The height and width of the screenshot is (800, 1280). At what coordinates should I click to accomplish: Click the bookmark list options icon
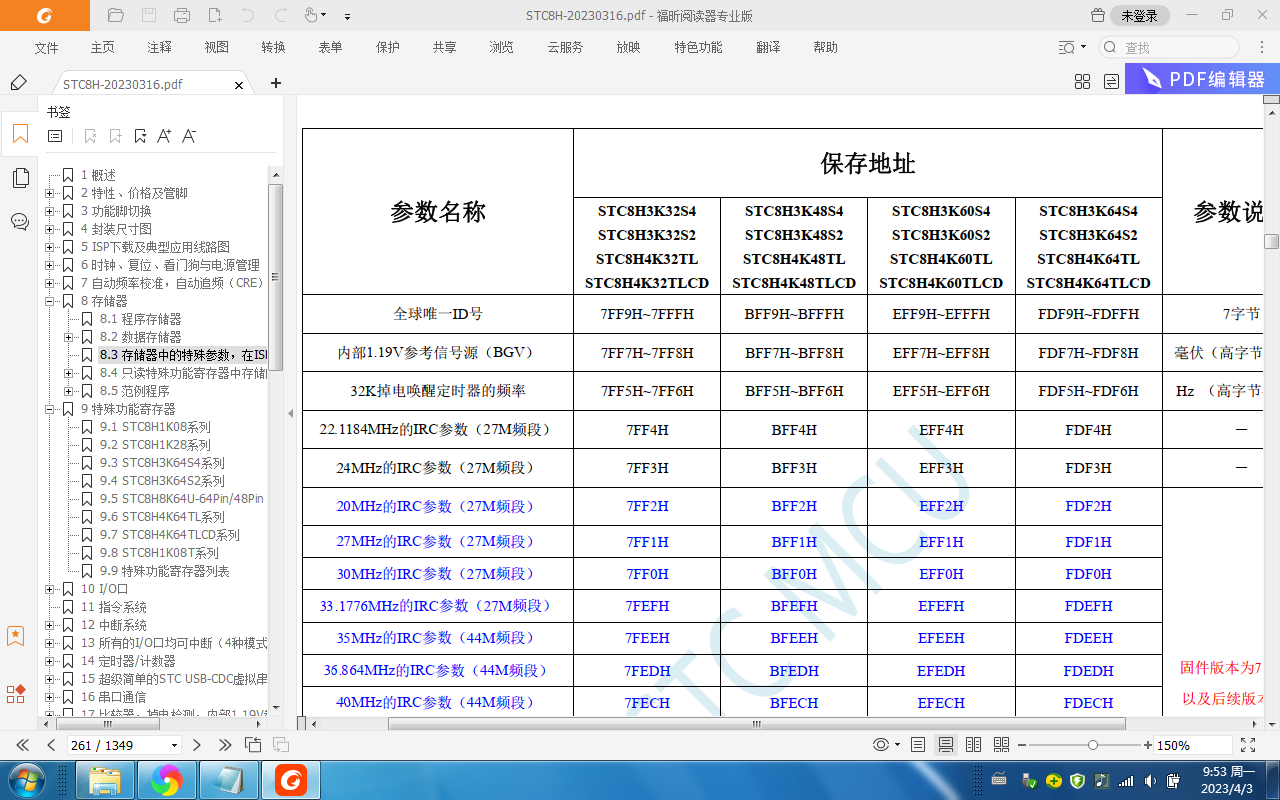[x=55, y=136]
